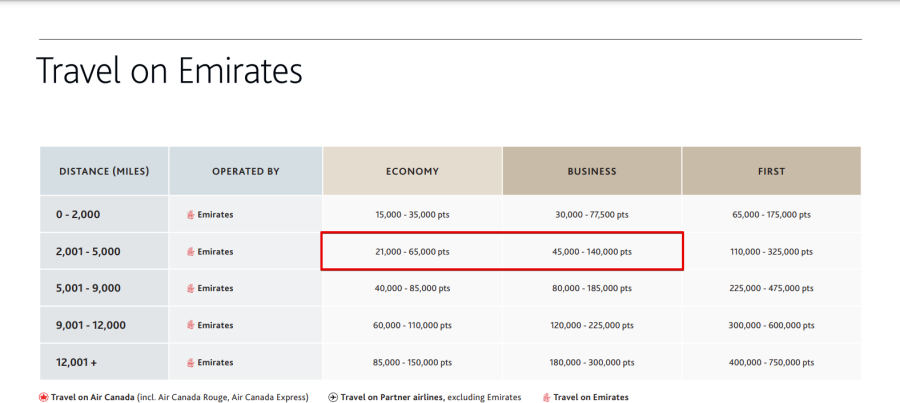The image size is (900, 403).
Task: Click first class value 300,000 - 600,000 pts
Action: point(771,325)
